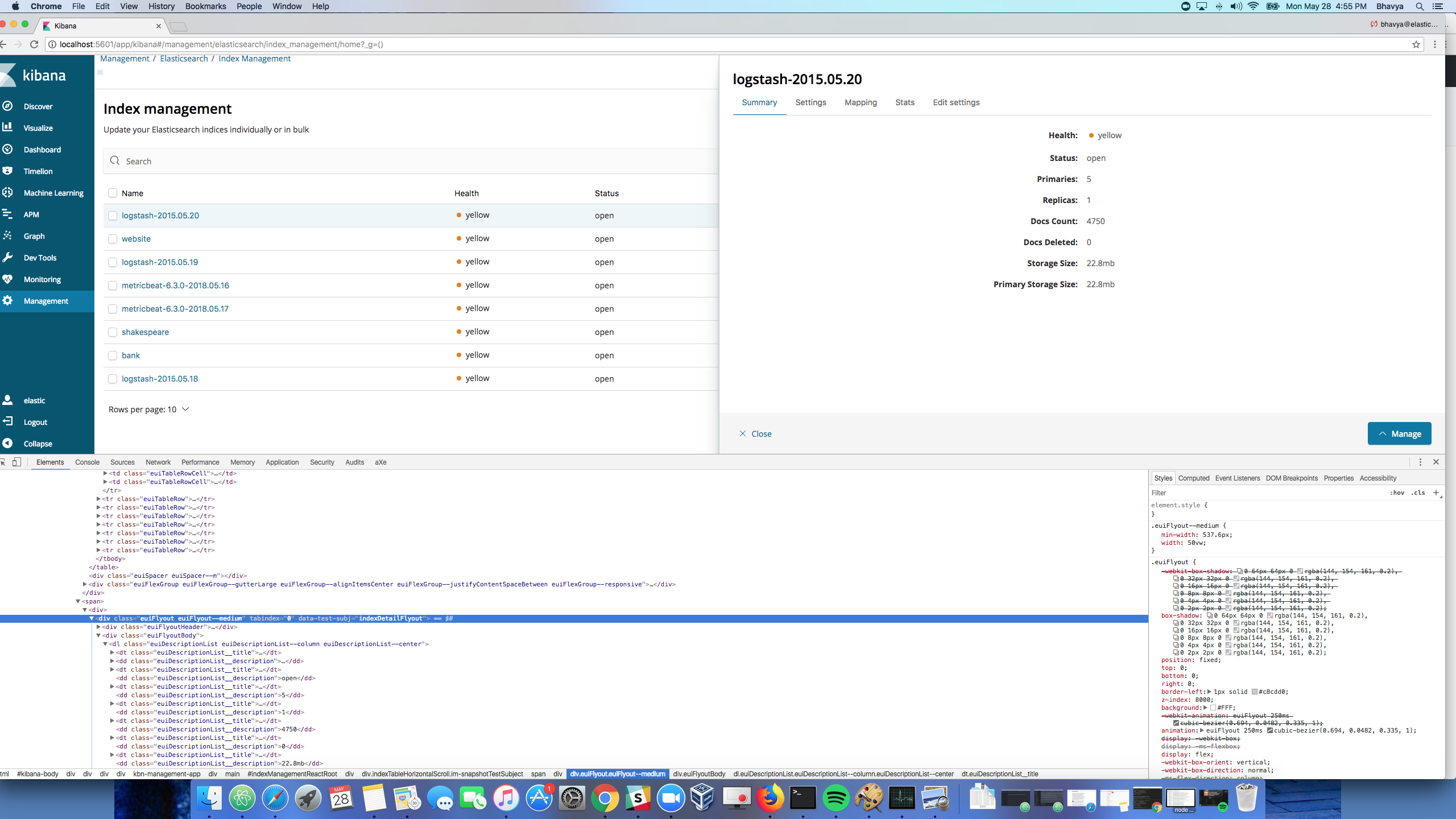Open the Console tab in DevTools

point(87,462)
